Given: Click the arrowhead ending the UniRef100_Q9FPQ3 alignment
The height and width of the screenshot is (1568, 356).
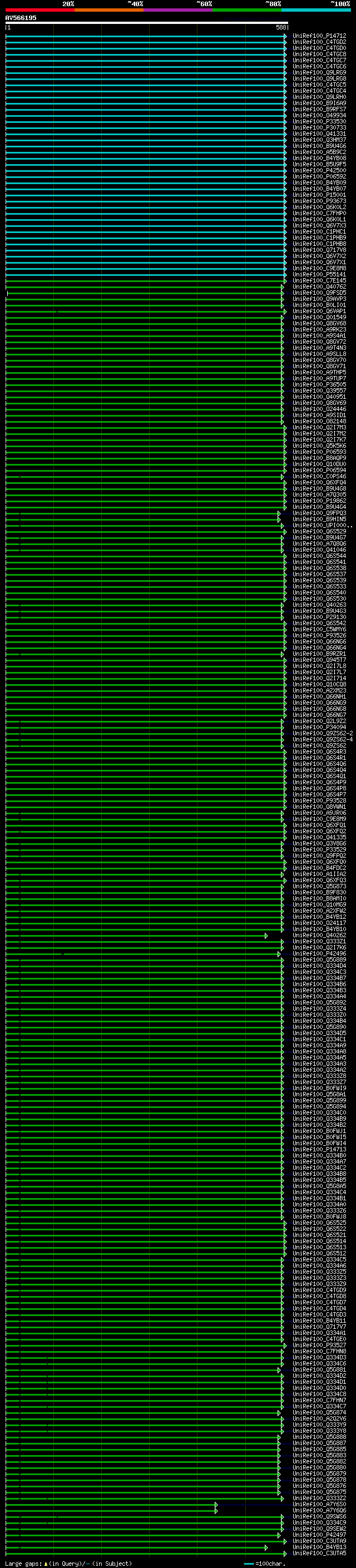Looking at the screenshot, I should click(x=279, y=513).
